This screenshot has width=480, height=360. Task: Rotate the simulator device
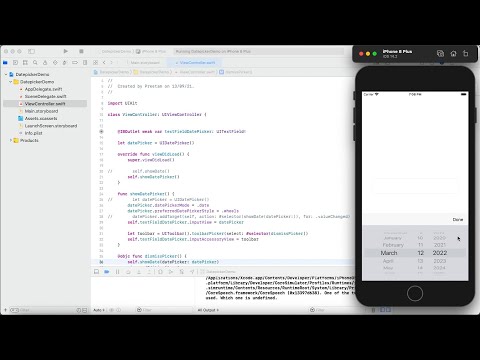coord(466,53)
